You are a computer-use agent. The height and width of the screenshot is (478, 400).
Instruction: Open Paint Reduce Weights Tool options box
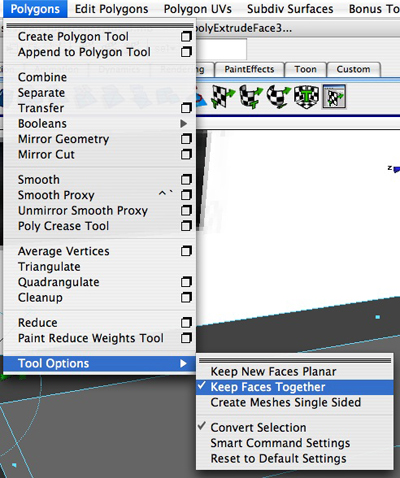pyautogui.click(x=186, y=338)
